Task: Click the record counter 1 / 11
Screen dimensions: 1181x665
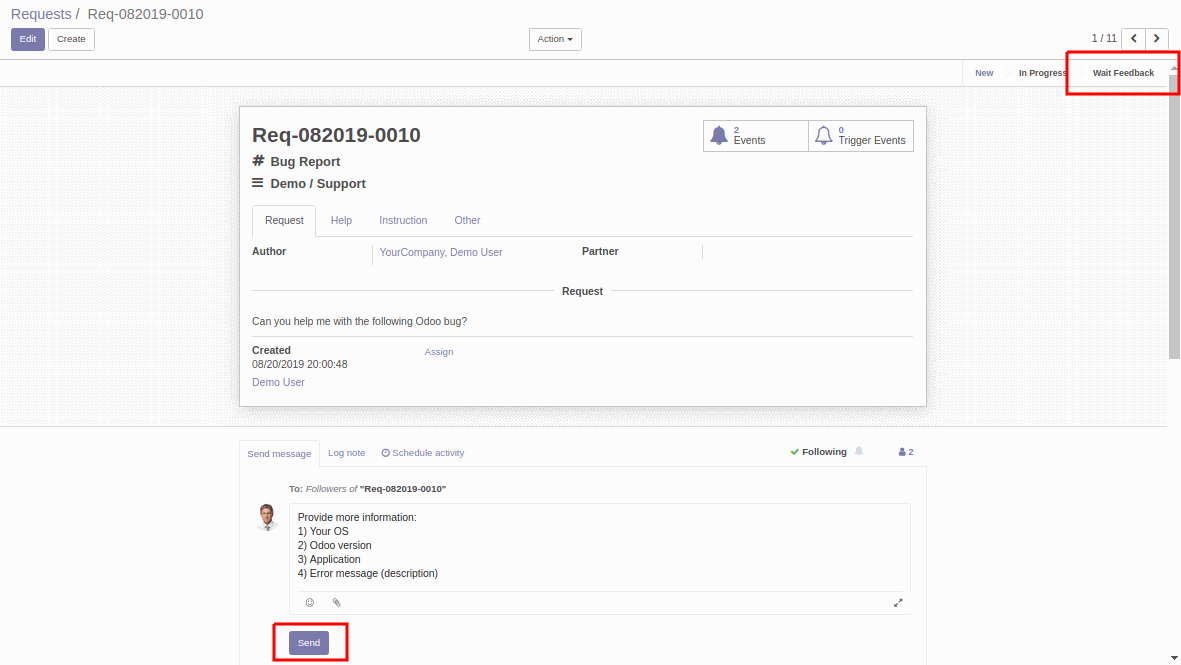Action: pos(1103,38)
